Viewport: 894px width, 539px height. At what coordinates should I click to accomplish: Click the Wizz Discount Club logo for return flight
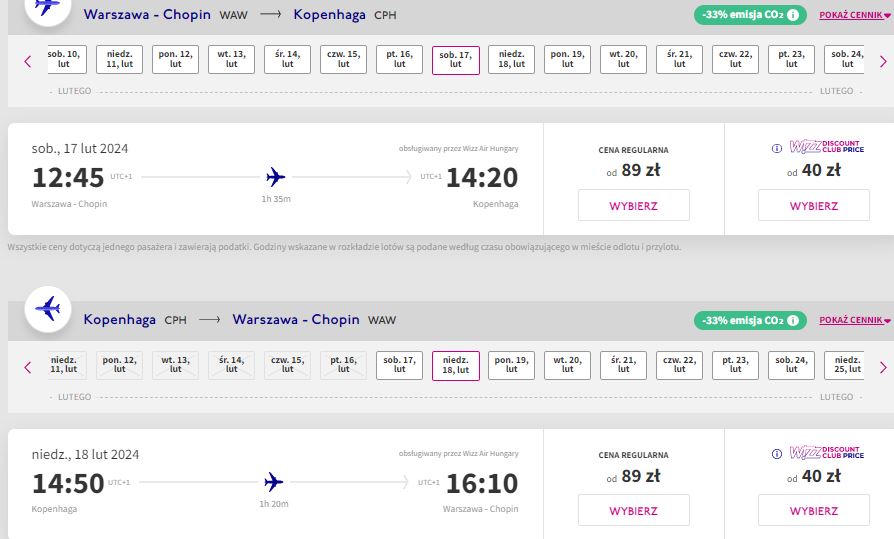click(x=826, y=453)
